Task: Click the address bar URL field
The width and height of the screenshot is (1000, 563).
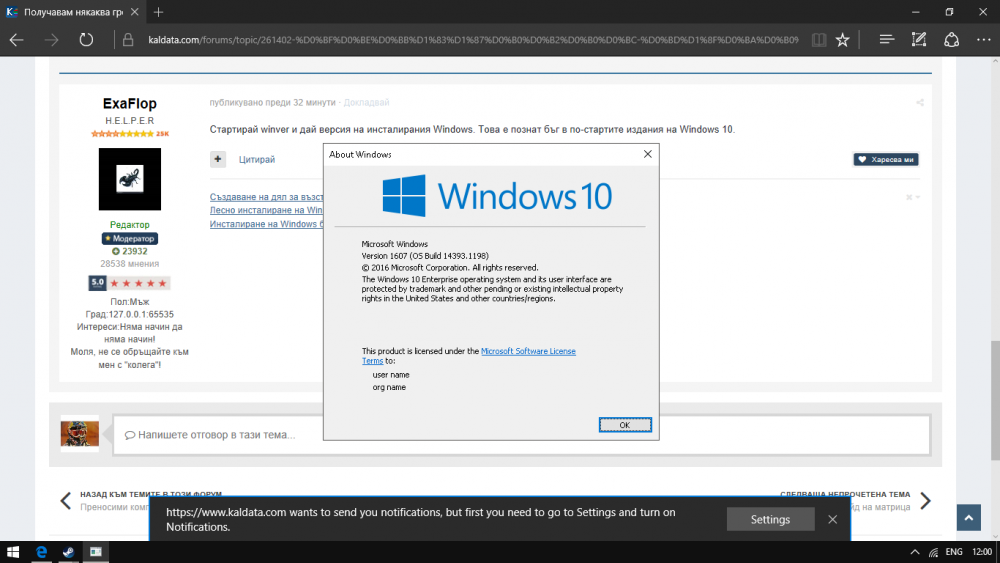Action: click(x=473, y=40)
